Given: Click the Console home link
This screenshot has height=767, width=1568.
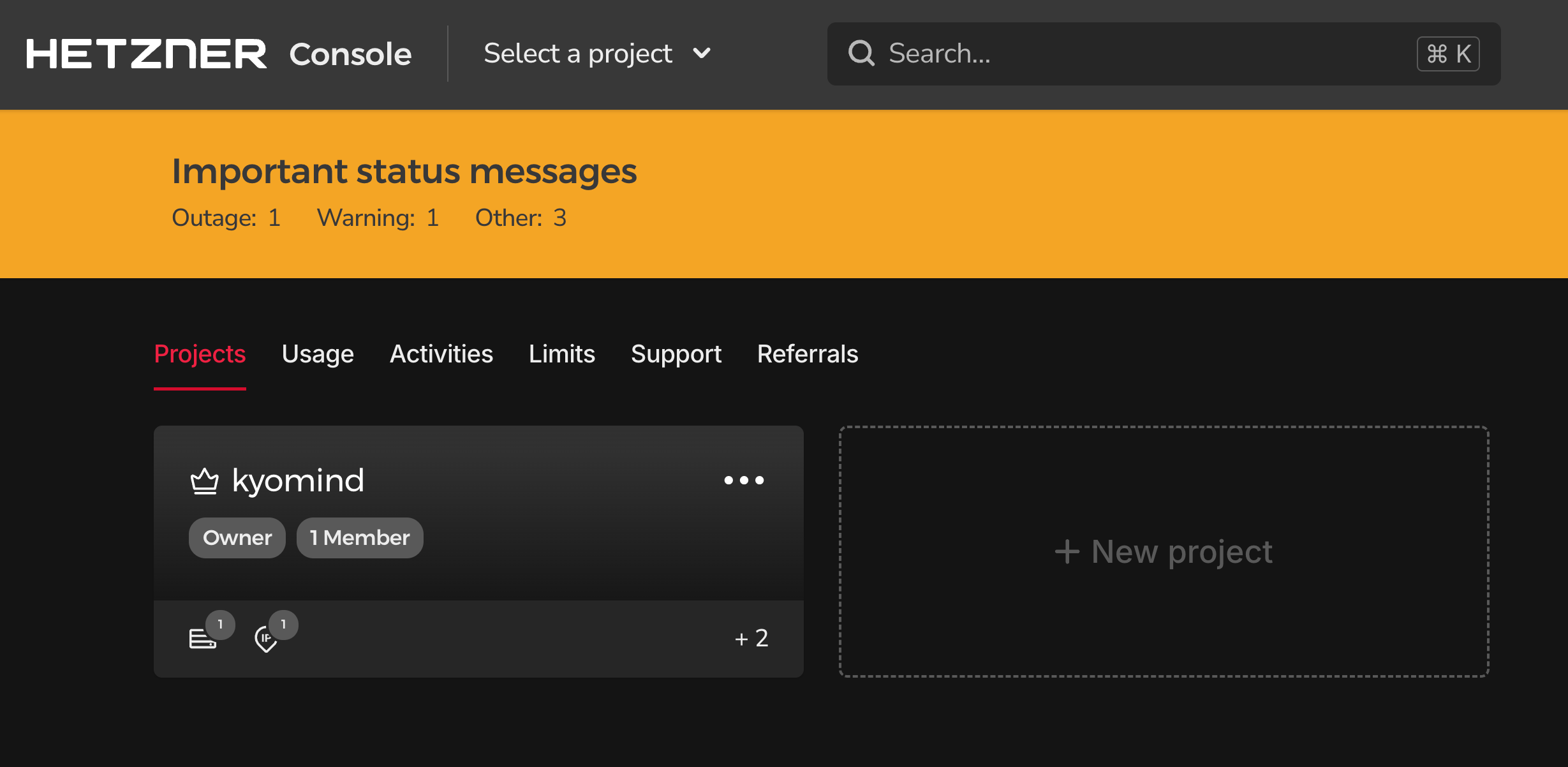Looking at the screenshot, I should [350, 54].
